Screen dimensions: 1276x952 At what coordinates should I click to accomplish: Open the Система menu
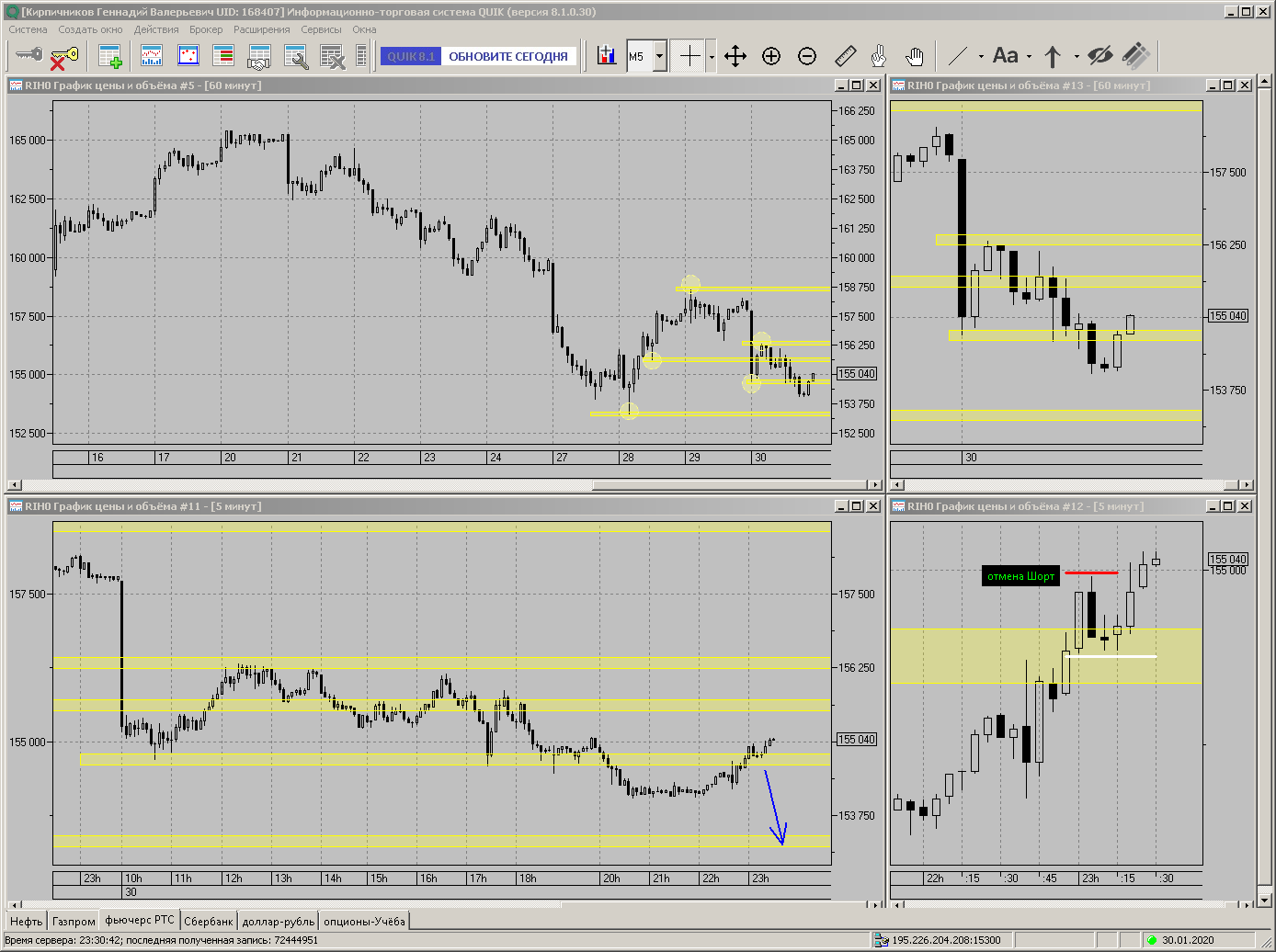[x=28, y=29]
